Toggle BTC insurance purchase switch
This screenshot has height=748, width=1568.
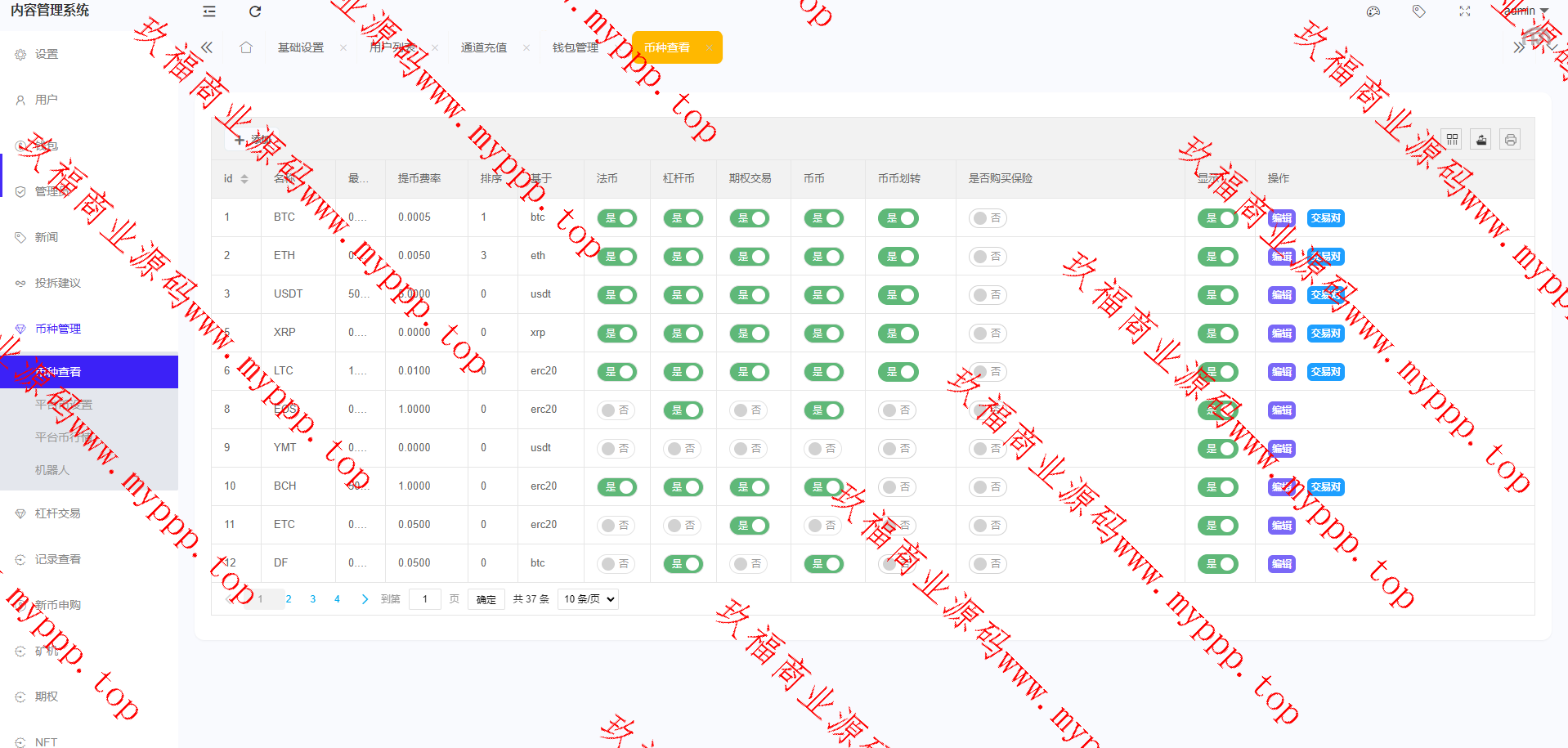pyautogui.click(x=988, y=218)
